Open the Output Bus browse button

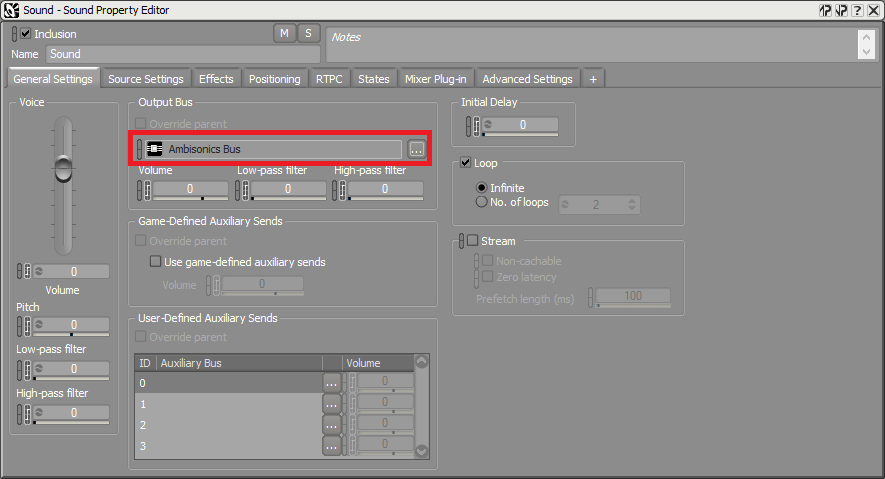(417, 149)
